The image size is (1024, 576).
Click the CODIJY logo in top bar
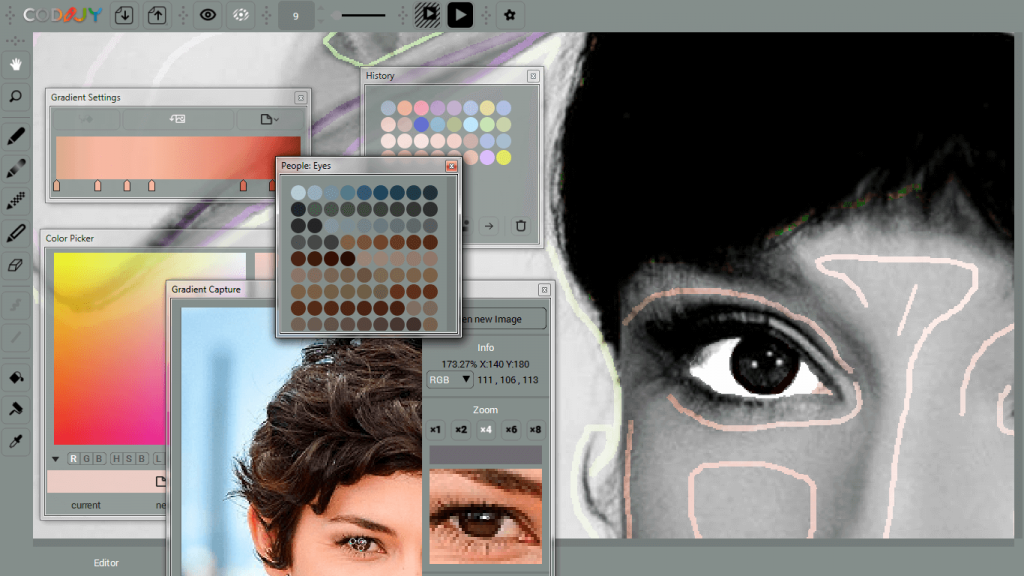coord(62,15)
